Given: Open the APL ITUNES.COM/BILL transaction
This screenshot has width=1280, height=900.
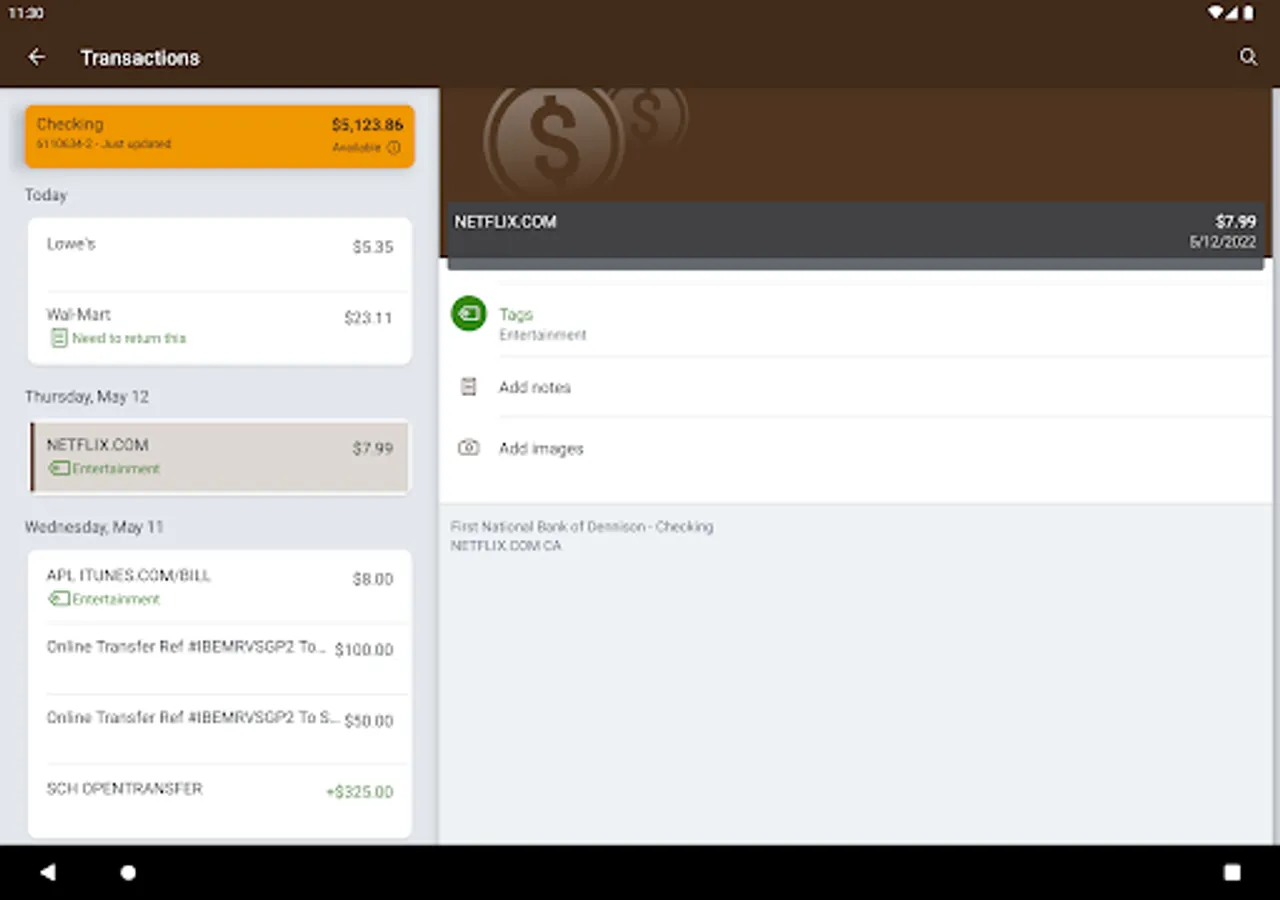Looking at the screenshot, I should 220,587.
